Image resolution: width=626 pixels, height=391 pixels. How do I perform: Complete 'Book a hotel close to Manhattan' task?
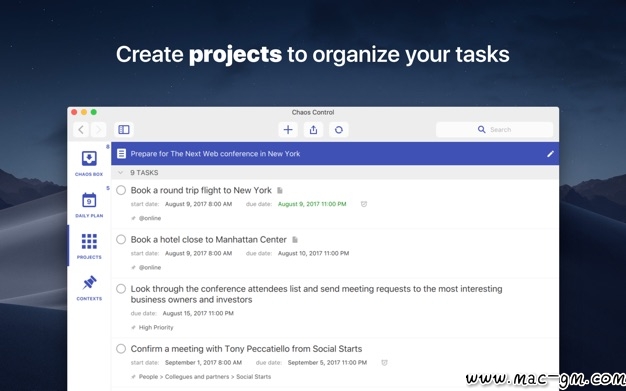tap(121, 239)
